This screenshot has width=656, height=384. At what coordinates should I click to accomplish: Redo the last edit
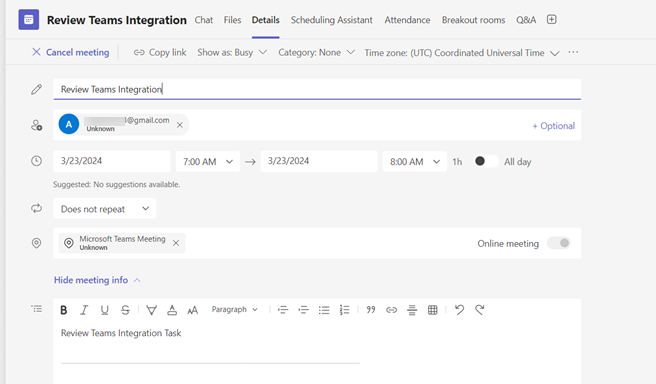(480, 310)
